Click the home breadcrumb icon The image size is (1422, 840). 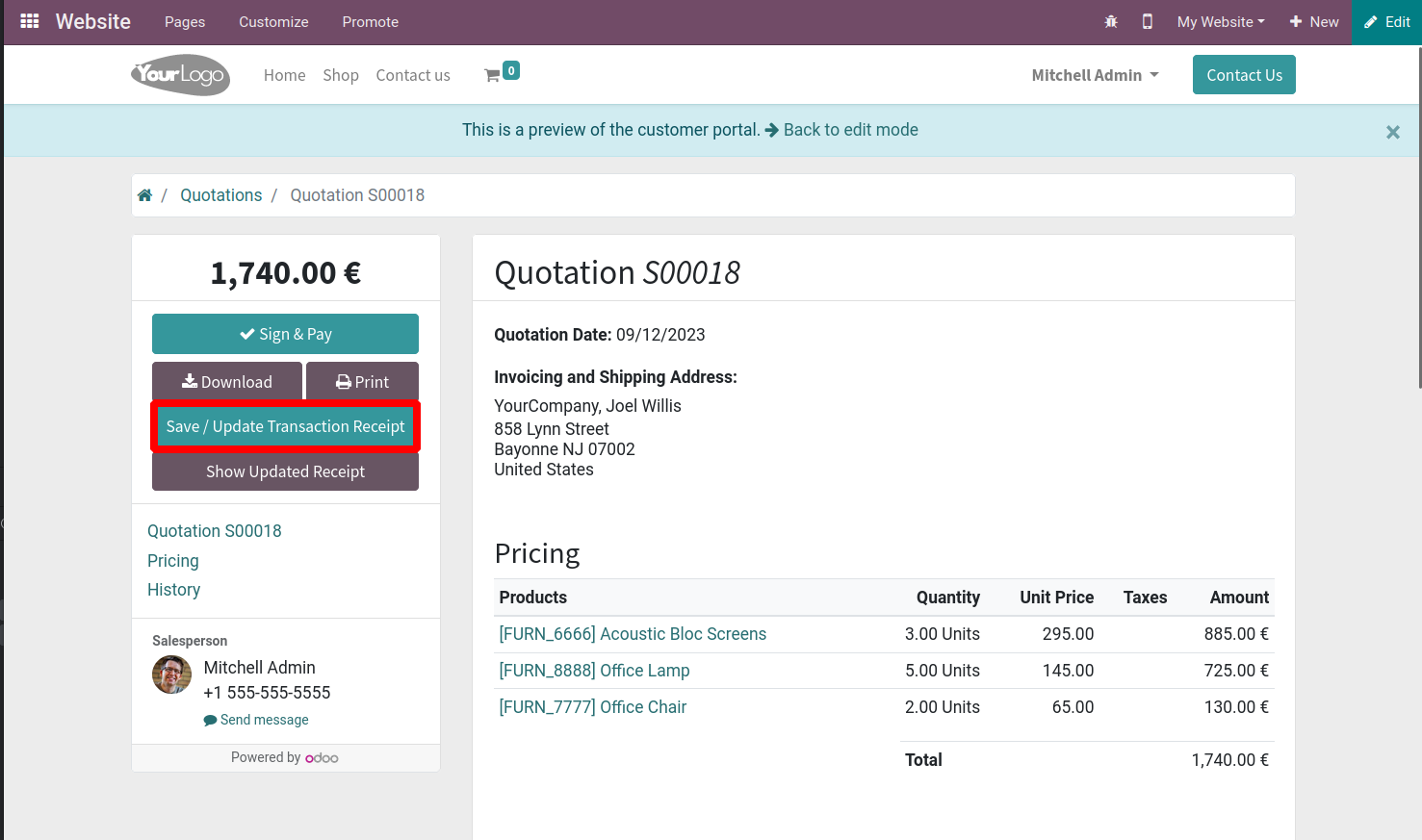144,195
